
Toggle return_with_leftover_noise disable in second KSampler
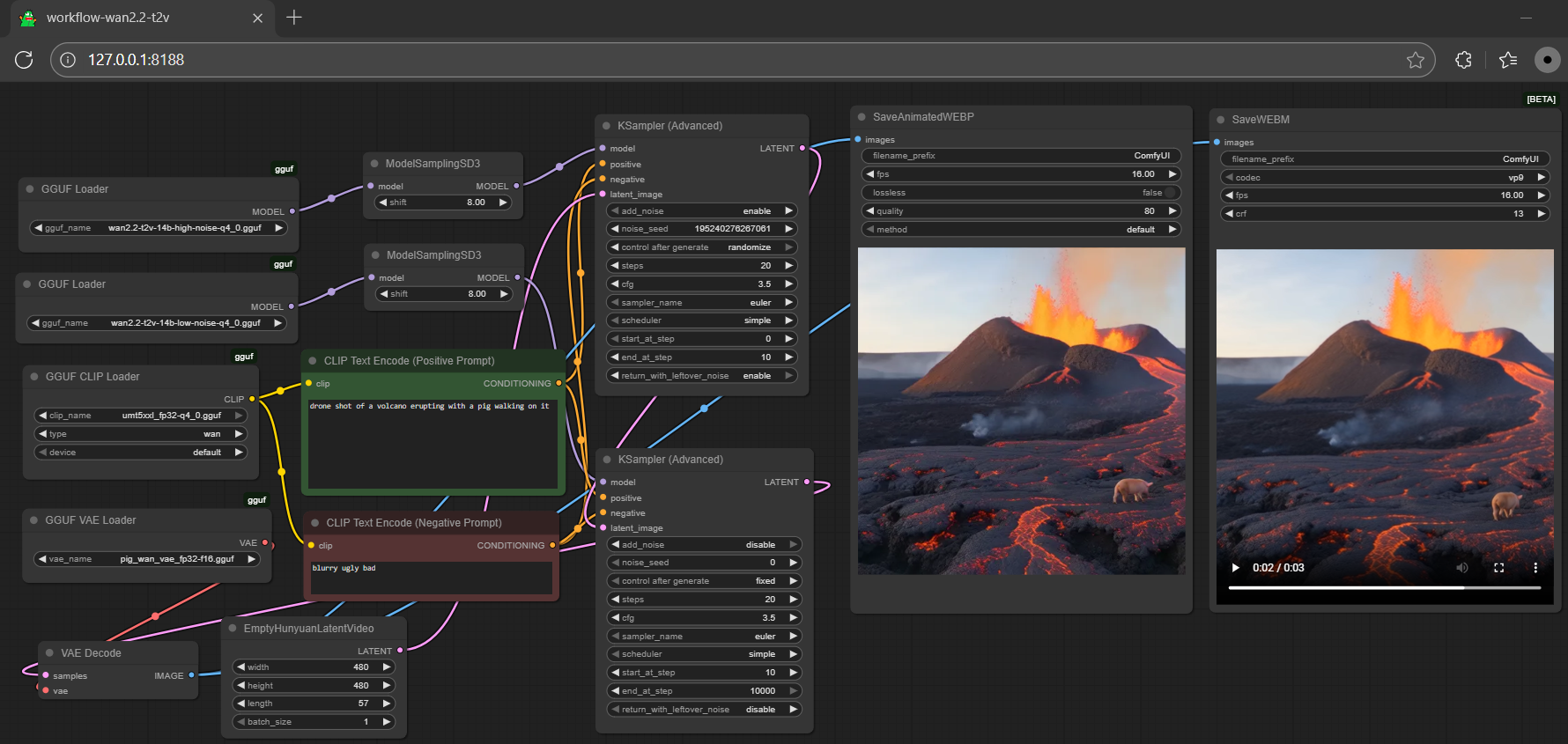(x=703, y=710)
